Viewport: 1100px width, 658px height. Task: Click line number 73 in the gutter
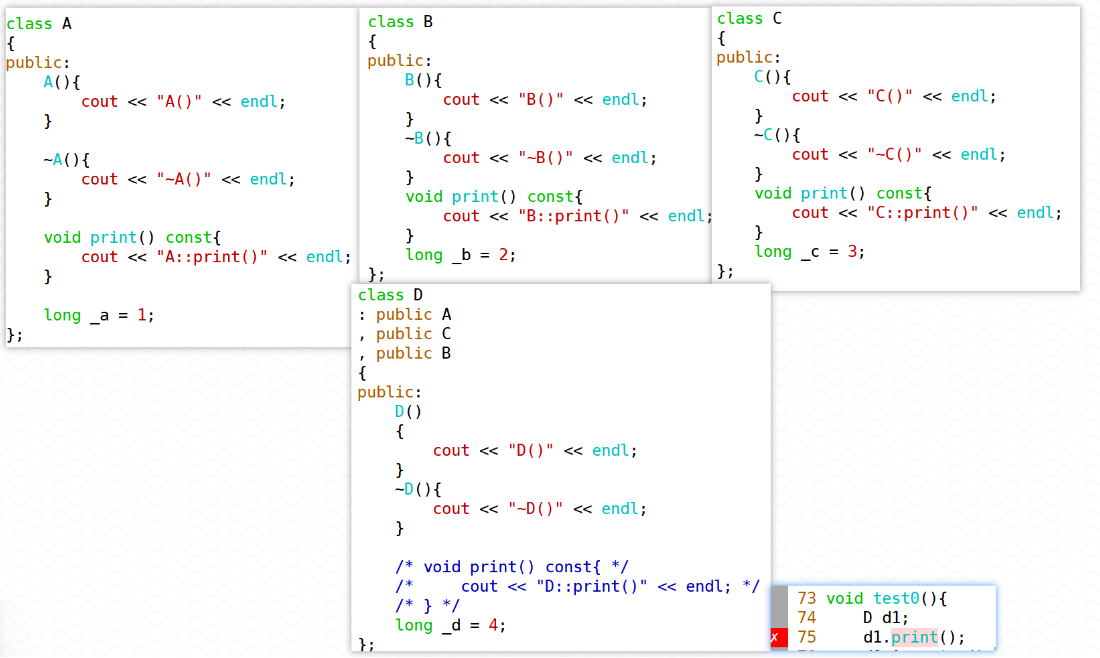807,598
